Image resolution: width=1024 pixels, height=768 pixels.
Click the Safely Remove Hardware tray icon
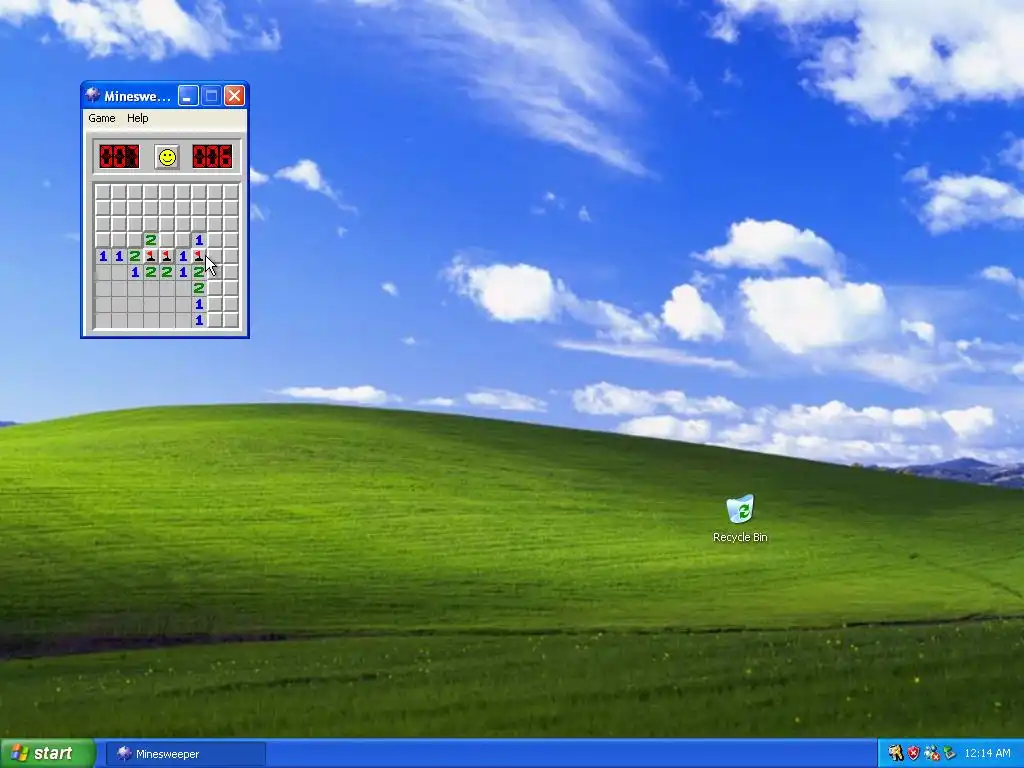pos(949,754)
